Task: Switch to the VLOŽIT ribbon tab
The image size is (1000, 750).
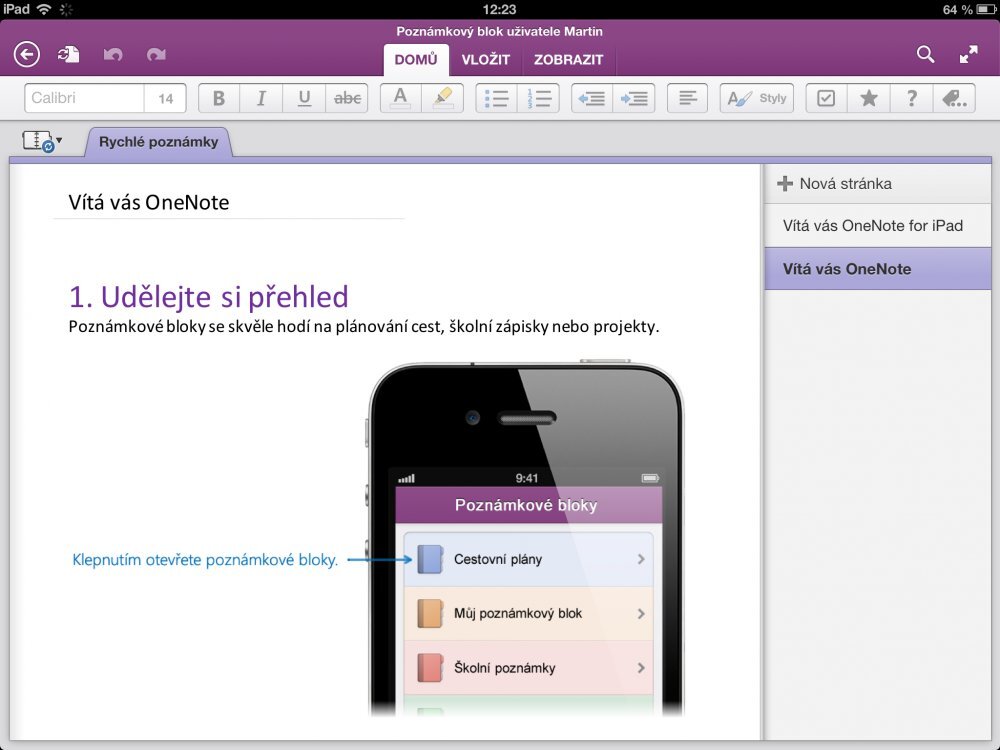Action: coord(487,60)
